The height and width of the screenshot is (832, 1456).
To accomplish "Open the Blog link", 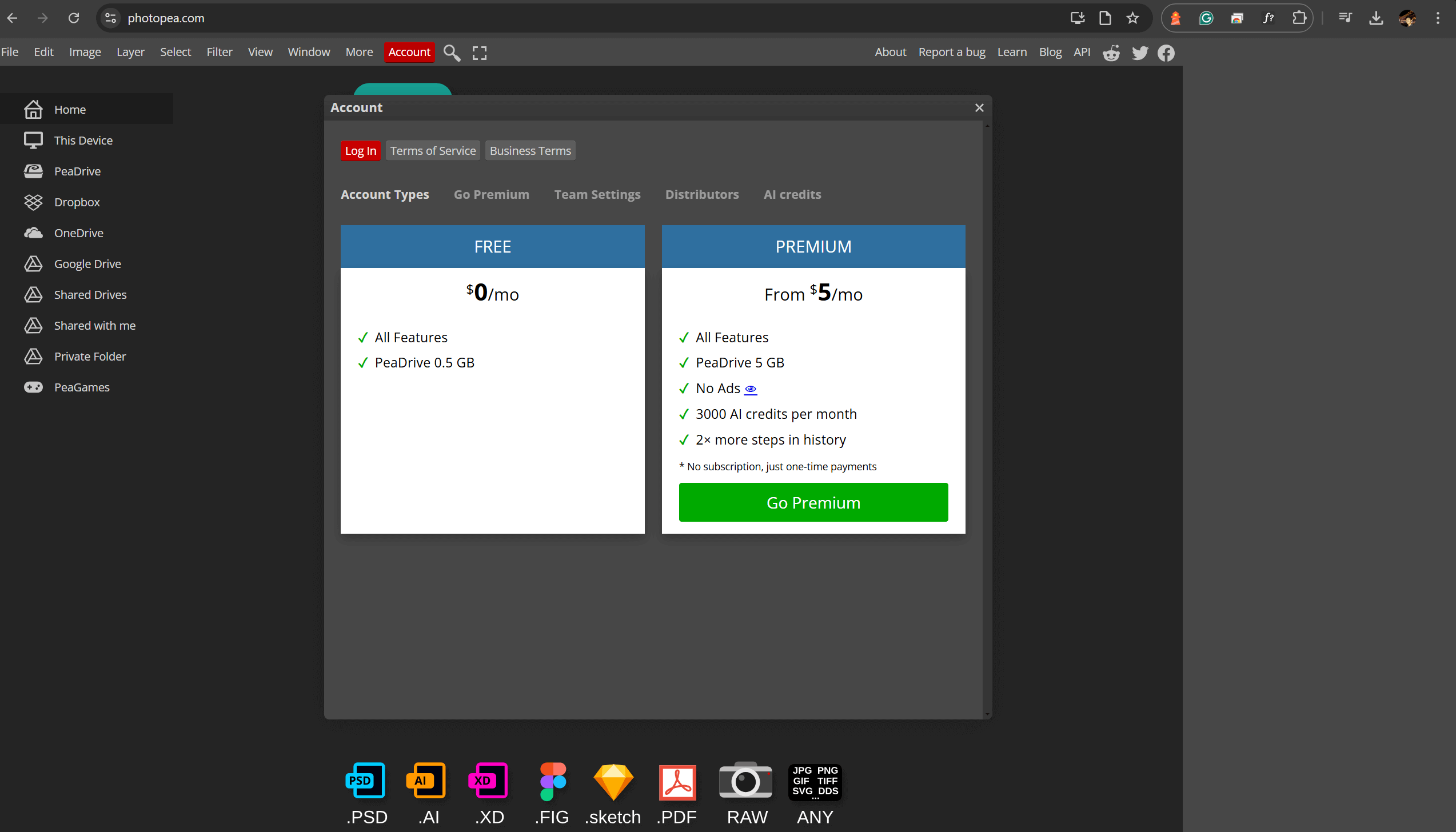I will click(x=1050, y=52).
